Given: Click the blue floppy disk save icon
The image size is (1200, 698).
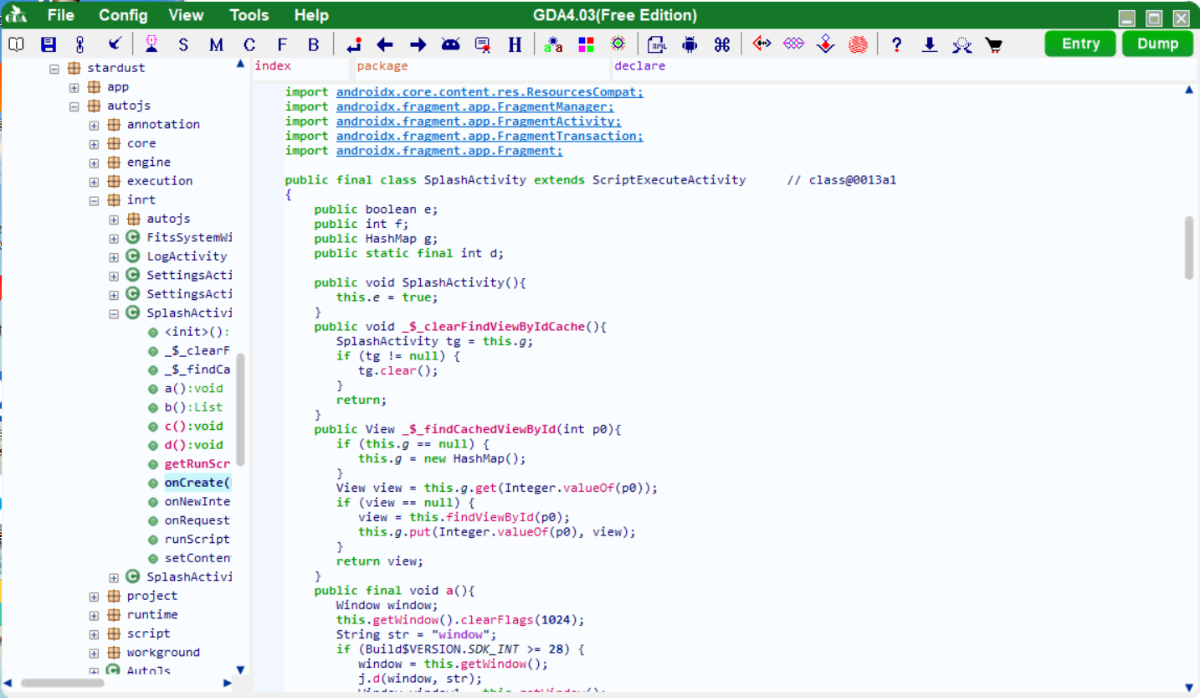Looking at the screenshot, I should coord(48,44).
